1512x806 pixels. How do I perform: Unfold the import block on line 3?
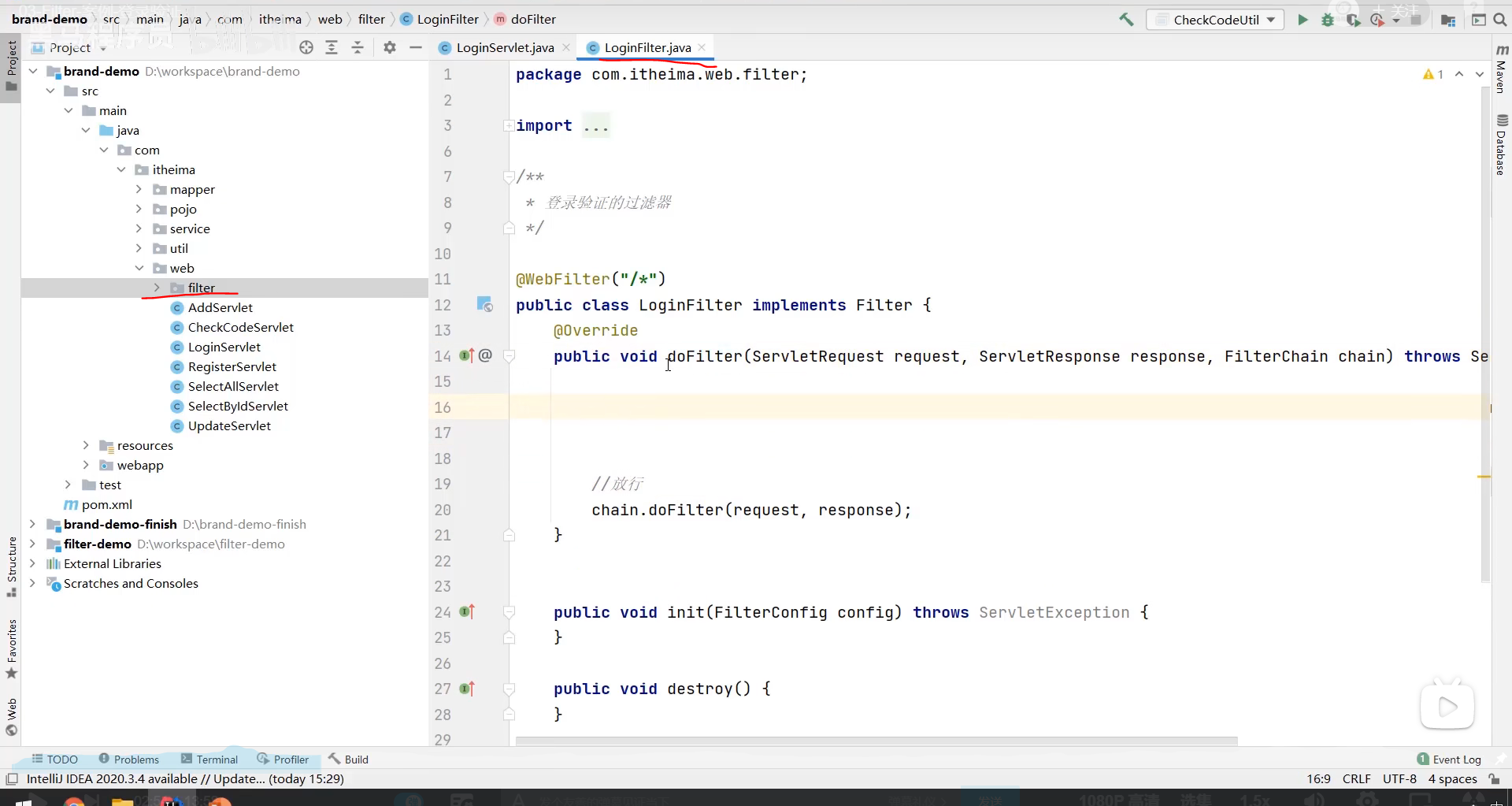(509, 125)
